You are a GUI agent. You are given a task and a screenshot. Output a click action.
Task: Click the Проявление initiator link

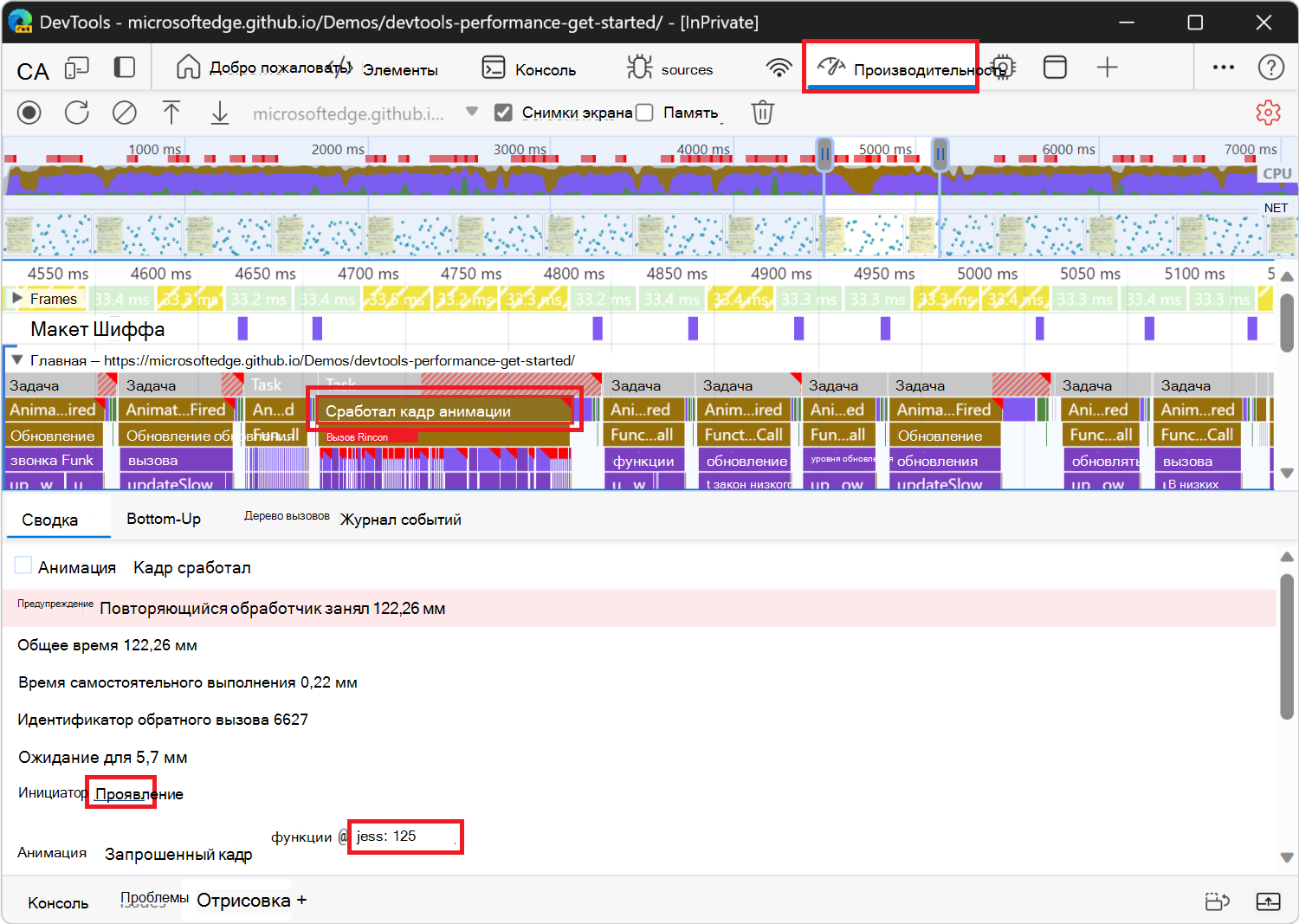point(139,794)
